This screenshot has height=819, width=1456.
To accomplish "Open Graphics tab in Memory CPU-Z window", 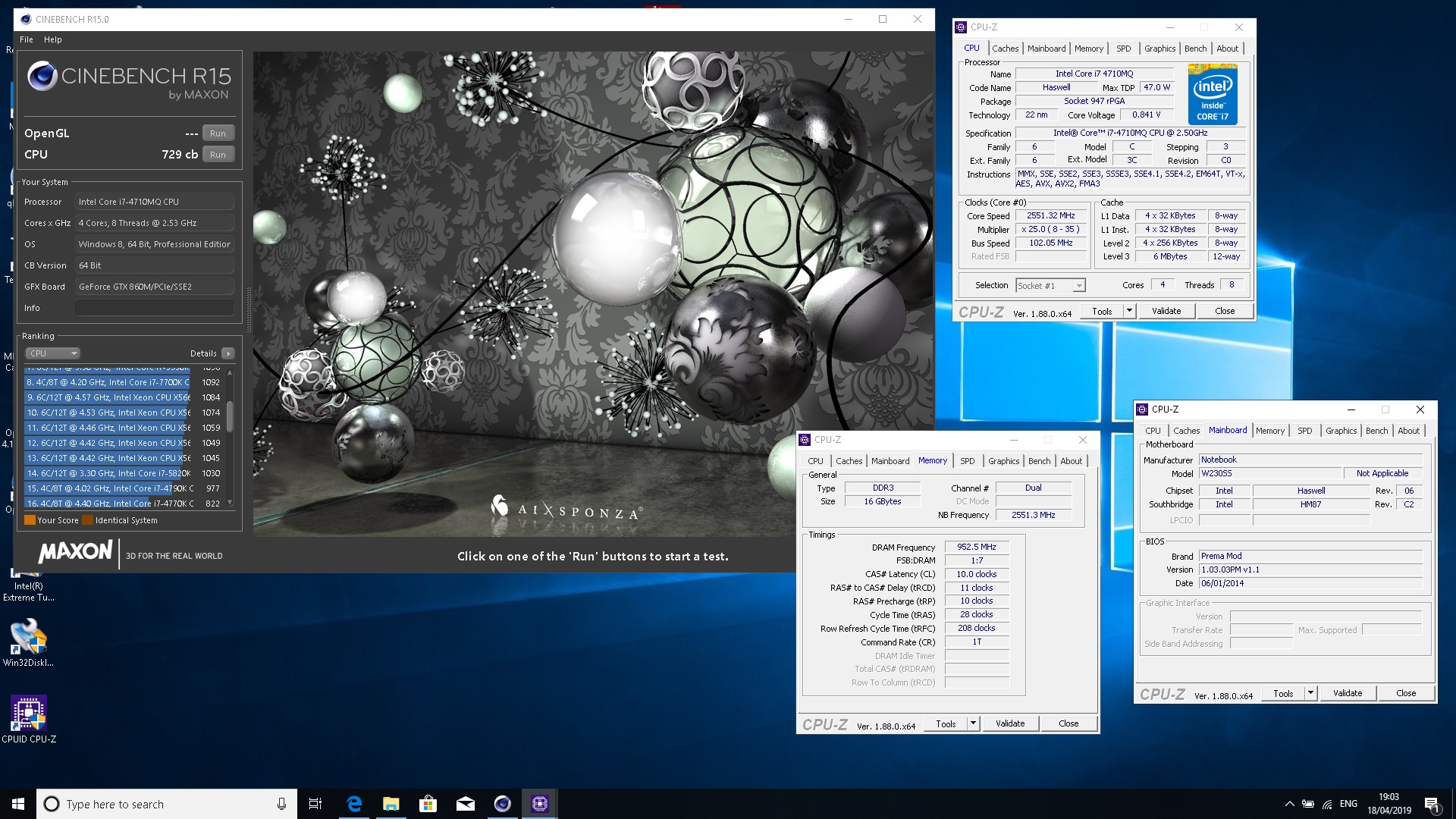I will click(1003, 461).
